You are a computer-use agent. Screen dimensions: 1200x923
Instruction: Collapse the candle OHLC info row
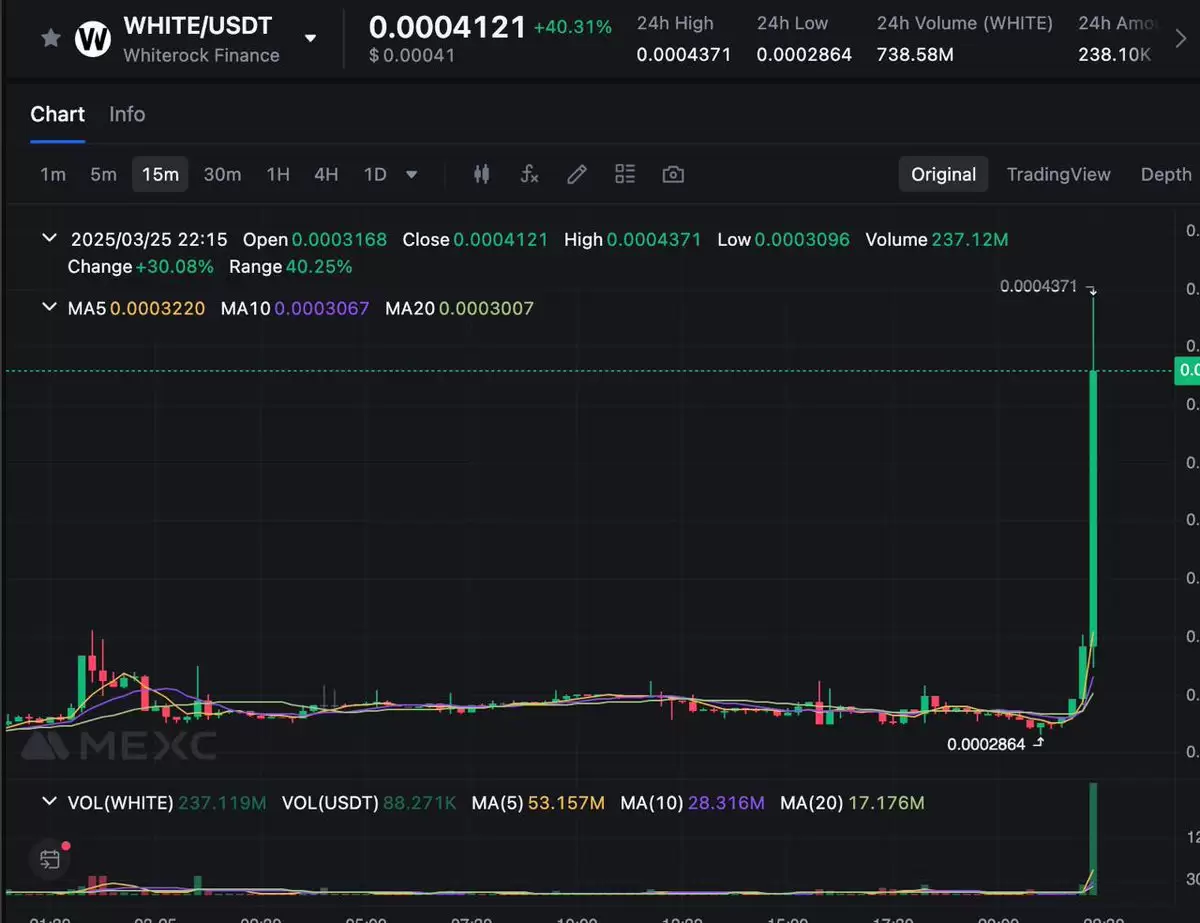click(x=48, y=239)
